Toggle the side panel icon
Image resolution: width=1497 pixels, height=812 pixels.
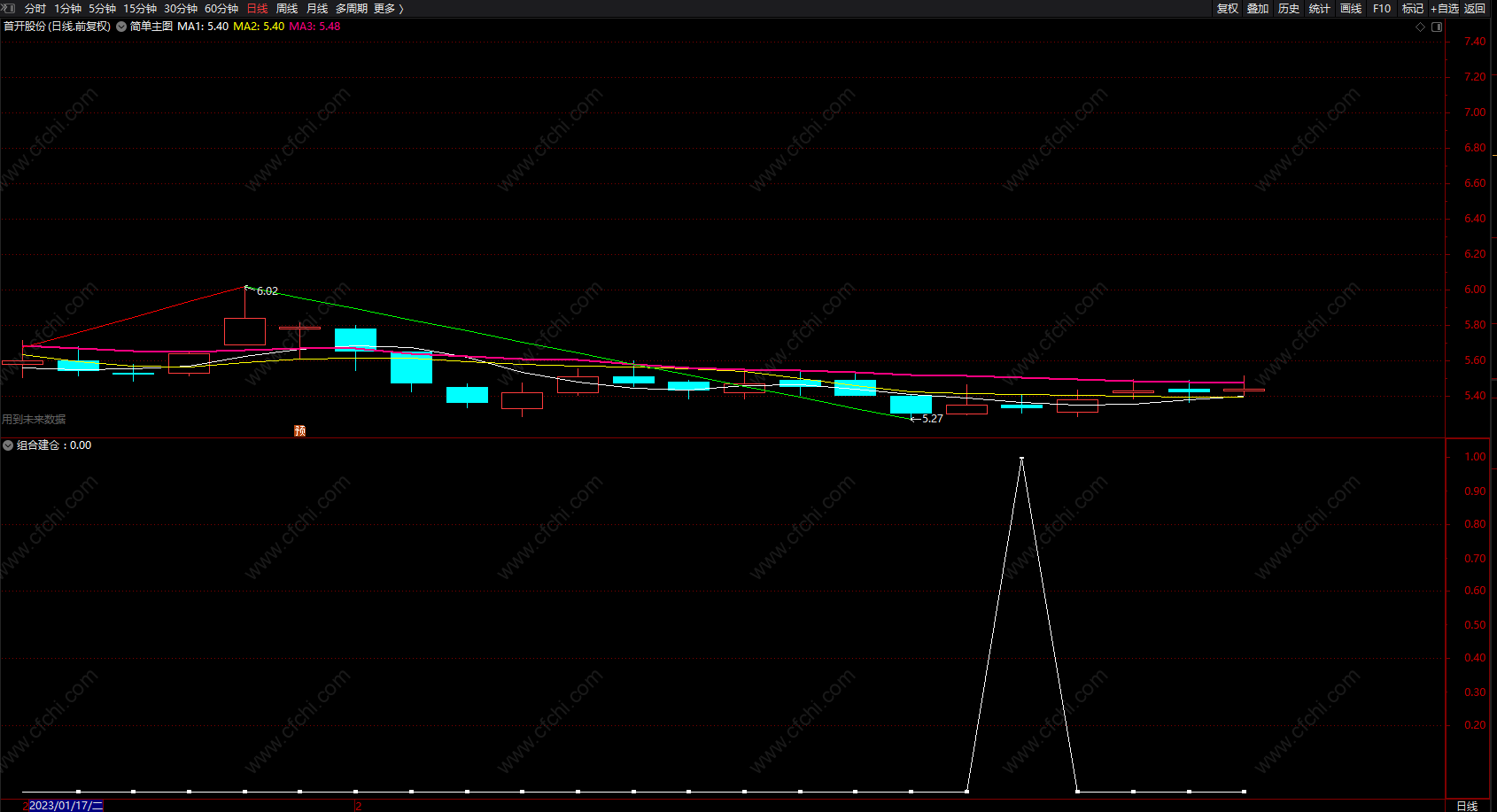1437,27
